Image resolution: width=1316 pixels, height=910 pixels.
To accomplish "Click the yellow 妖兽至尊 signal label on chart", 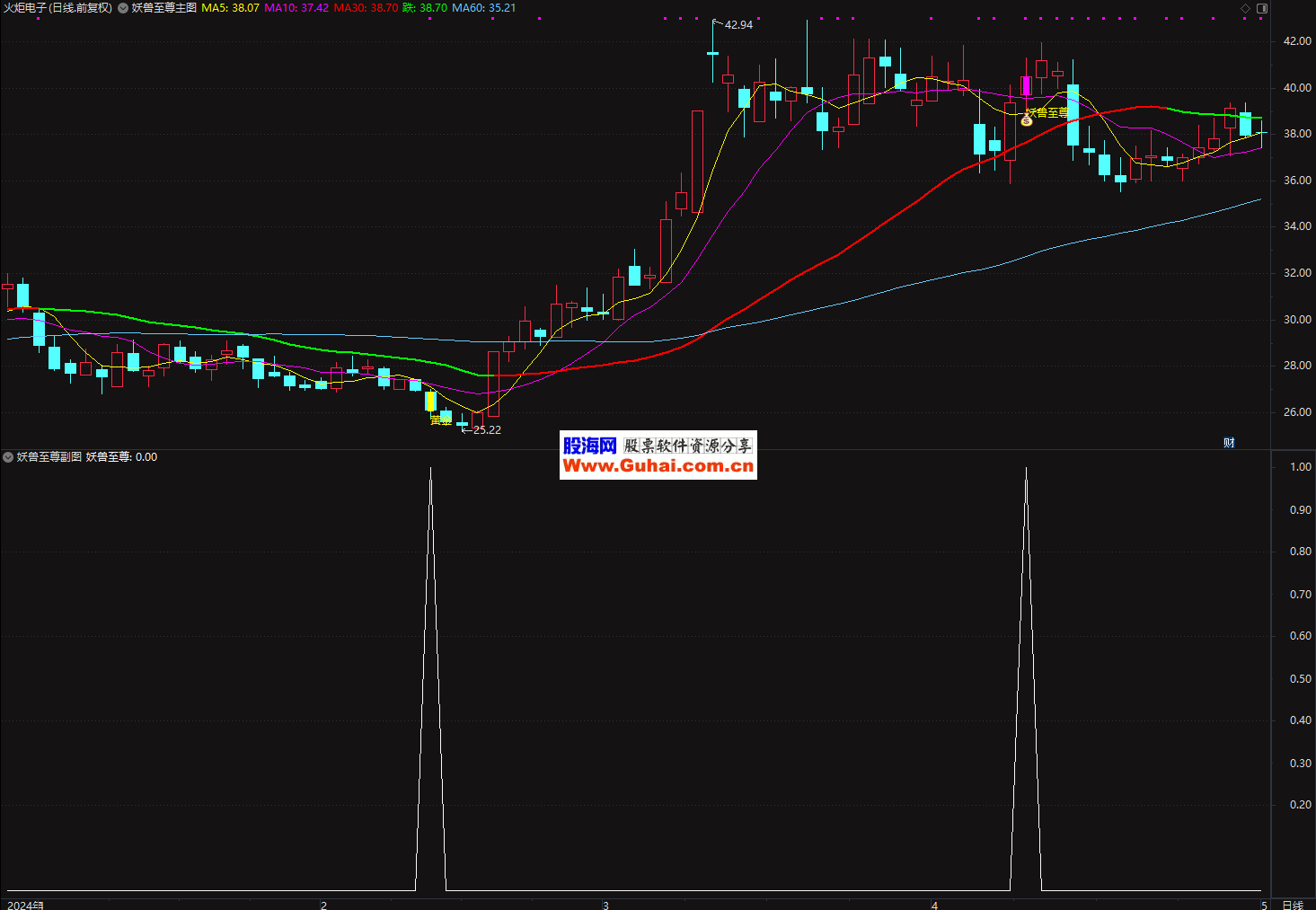I will 1047,112.
